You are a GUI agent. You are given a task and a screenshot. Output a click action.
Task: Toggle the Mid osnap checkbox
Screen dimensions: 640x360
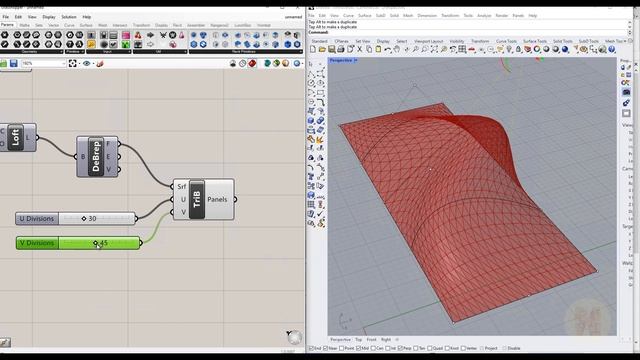pyautogui.click(x=358, y=348)
